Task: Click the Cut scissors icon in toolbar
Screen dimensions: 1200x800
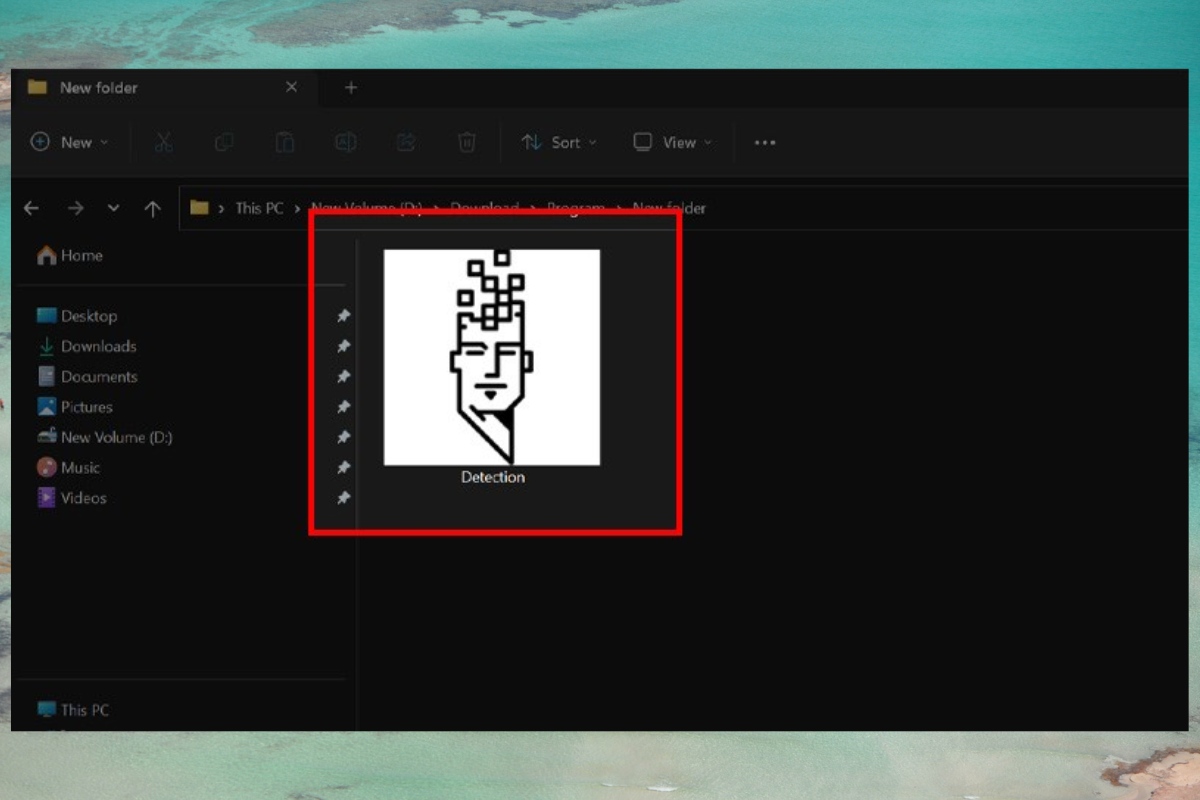Action: coord(164,143)
